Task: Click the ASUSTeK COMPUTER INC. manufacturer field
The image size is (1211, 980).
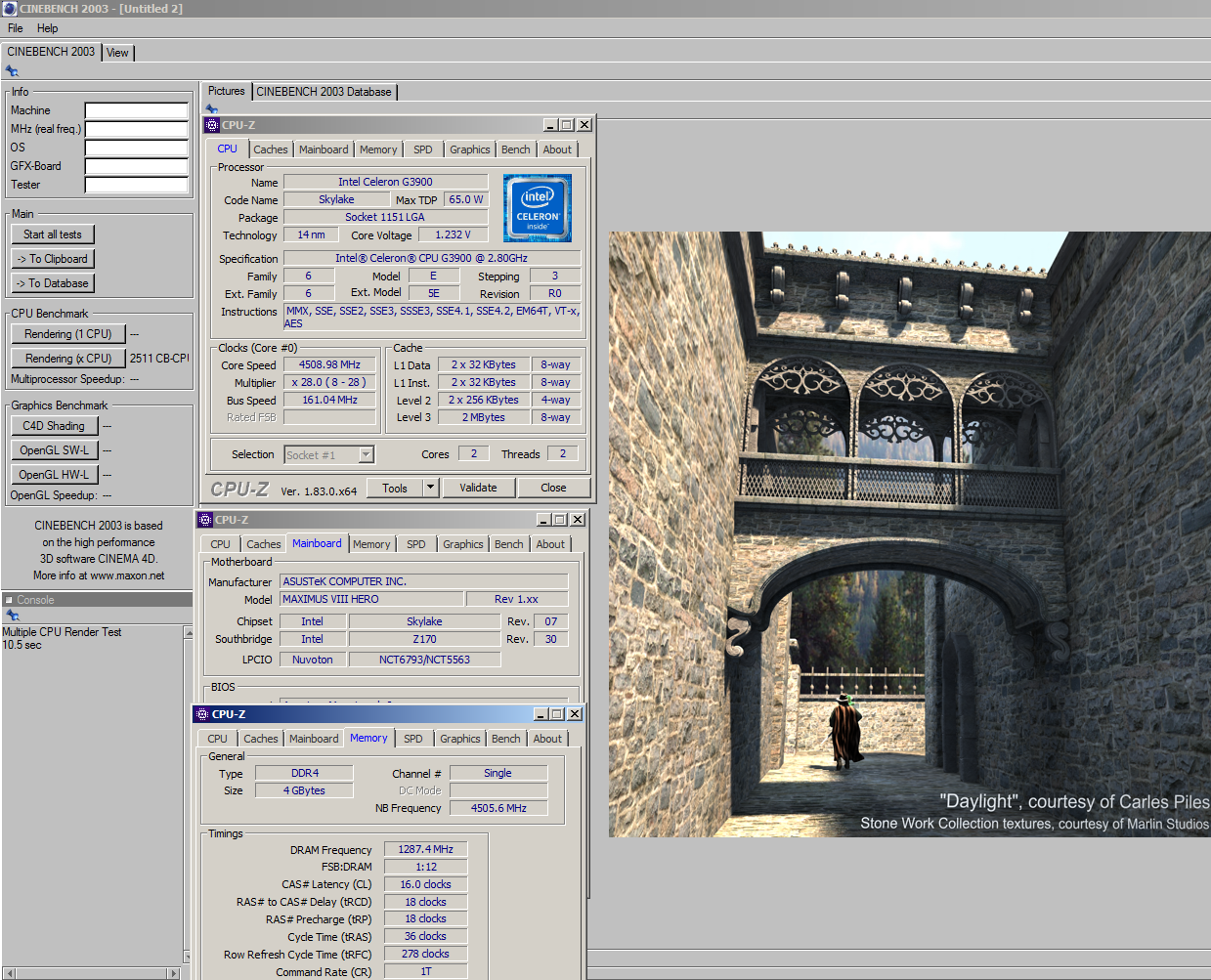Action: 423,581
